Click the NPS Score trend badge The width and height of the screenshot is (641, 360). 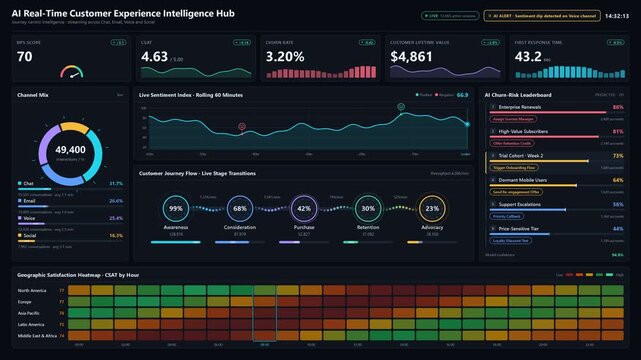pyautogui.click(x=119, y=42)
